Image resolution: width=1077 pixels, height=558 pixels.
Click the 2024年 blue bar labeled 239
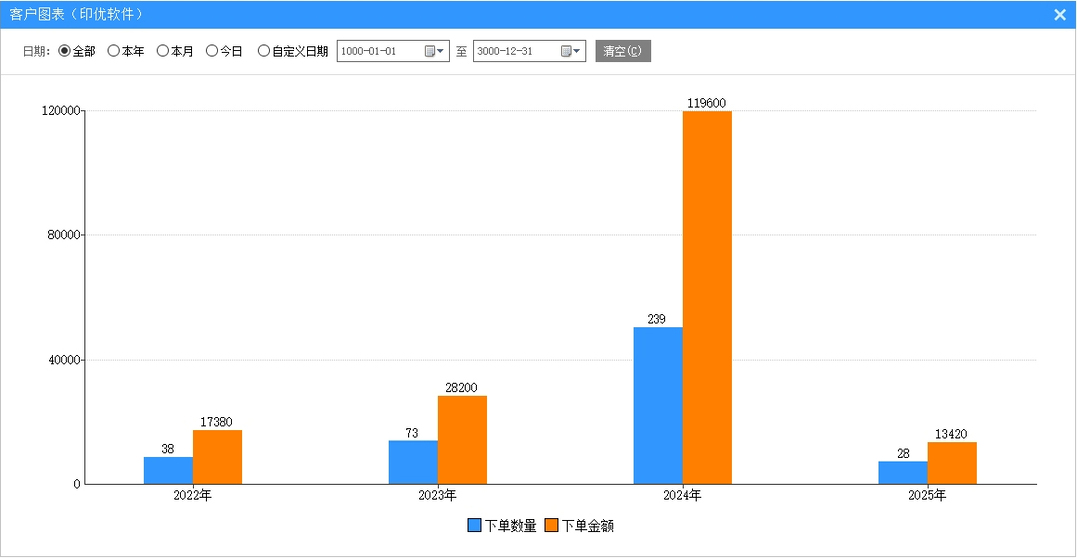pyautogui.click(x=658, y=405)
